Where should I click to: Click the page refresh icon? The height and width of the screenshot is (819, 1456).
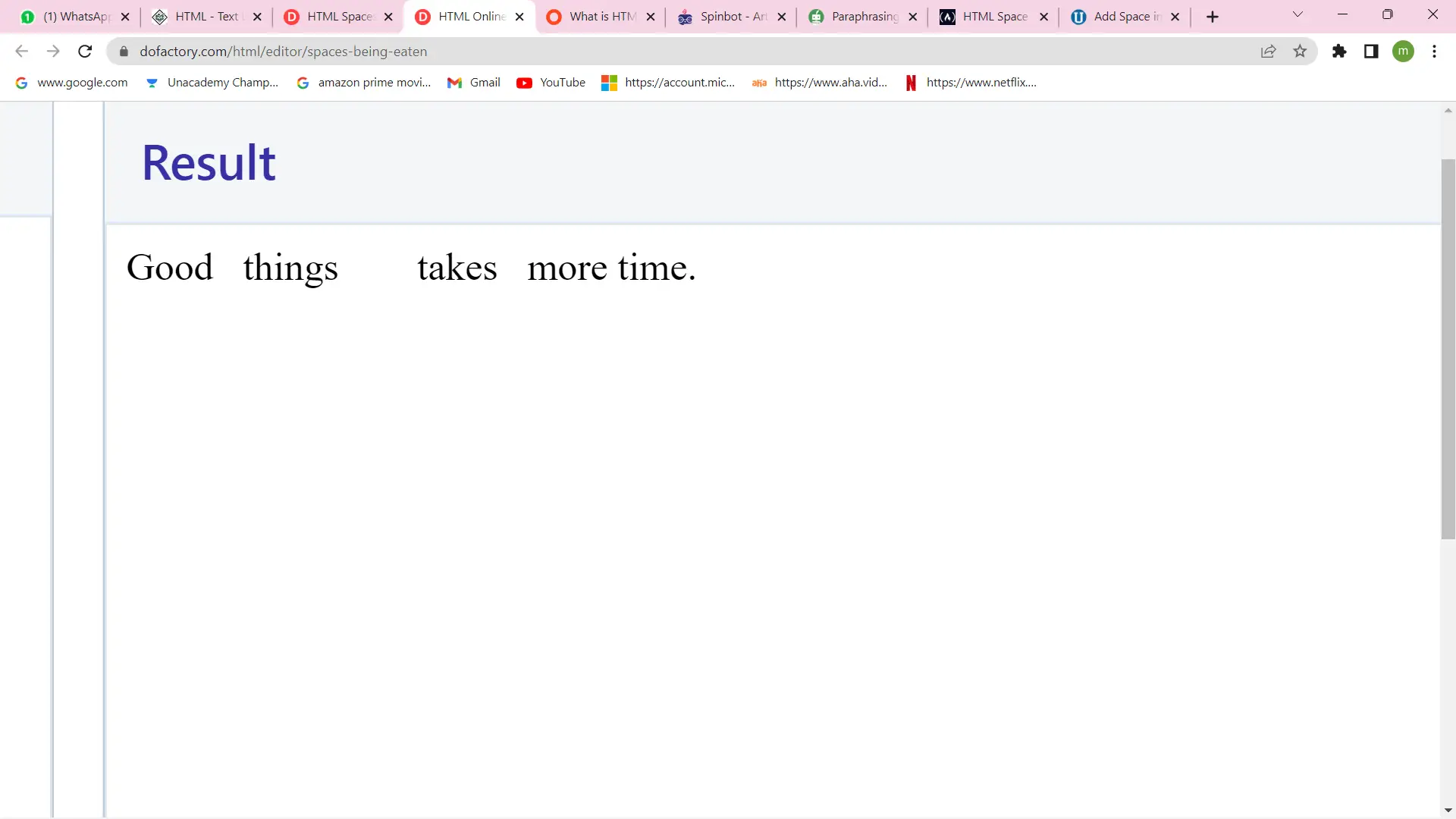click(x=85, y=51)
